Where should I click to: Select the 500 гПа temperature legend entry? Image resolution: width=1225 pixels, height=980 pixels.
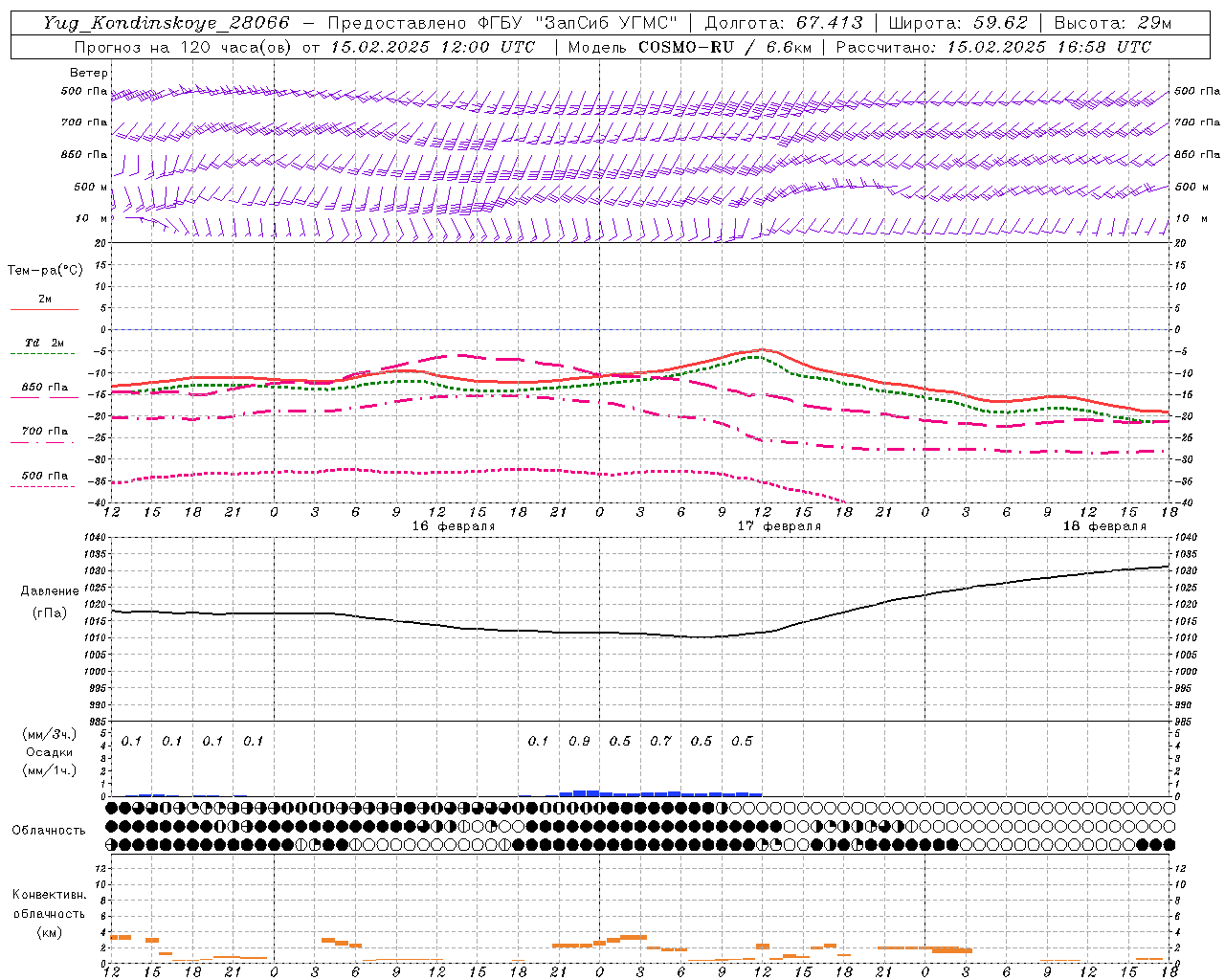coord(44,476)
